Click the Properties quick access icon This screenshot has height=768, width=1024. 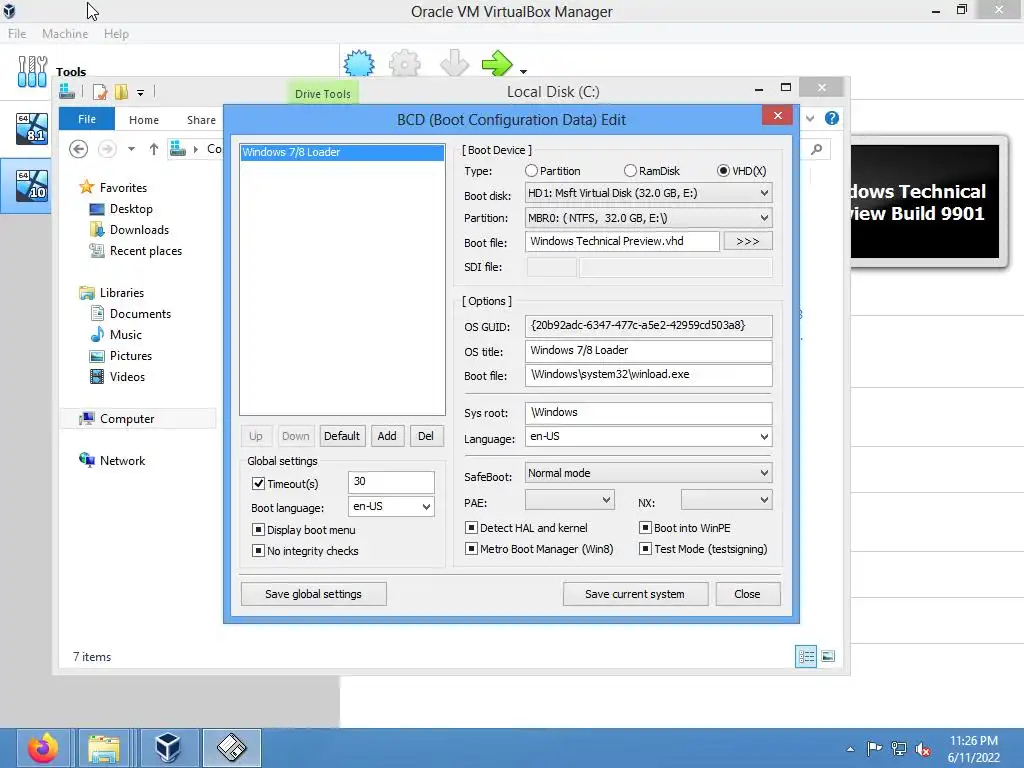[x=100, y=92]
